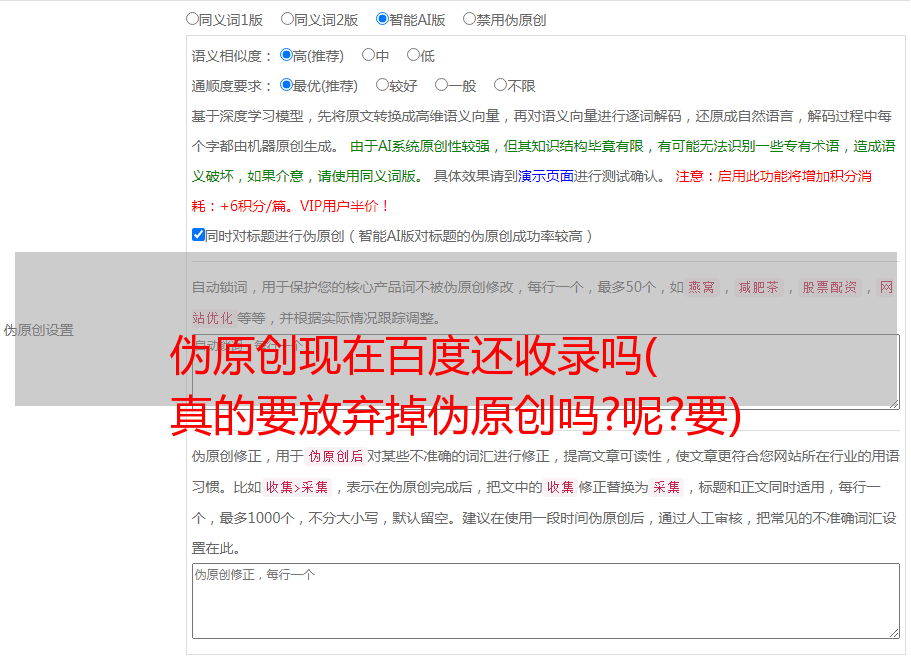
Task: Click the red VIP用户半价 notice text
Action: coord(344,206)
